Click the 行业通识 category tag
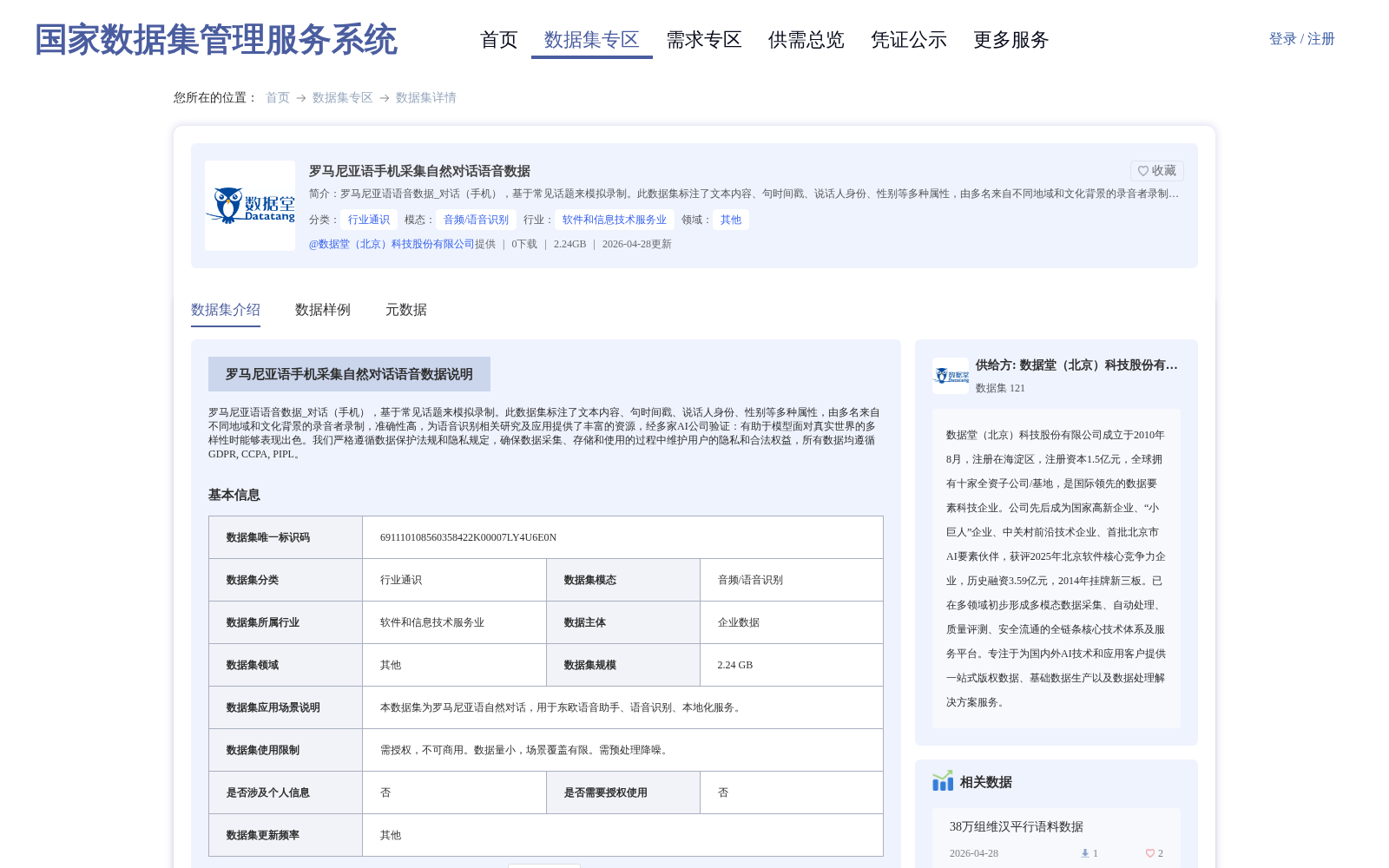The height and width of the screenshot is (868, 1389). 369,220
